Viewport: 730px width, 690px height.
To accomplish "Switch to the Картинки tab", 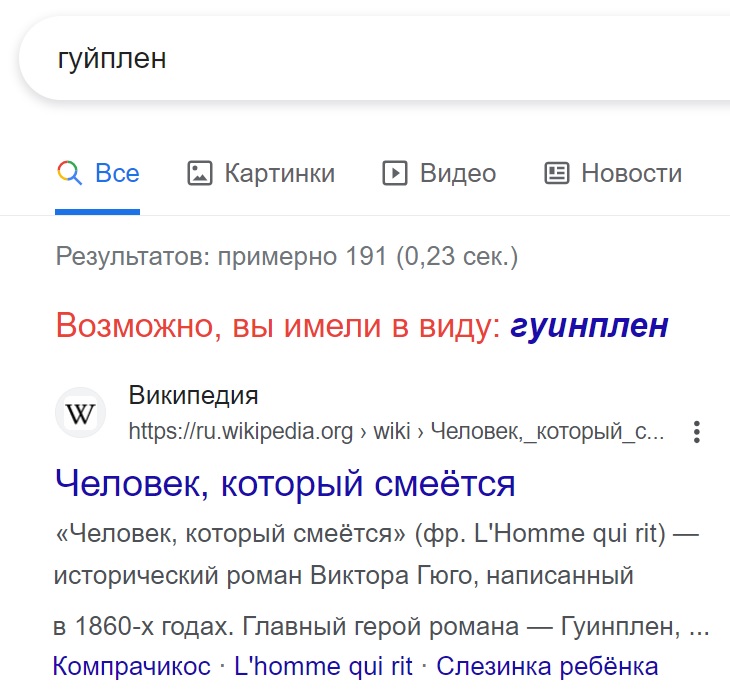I will (x=280, y=173).
